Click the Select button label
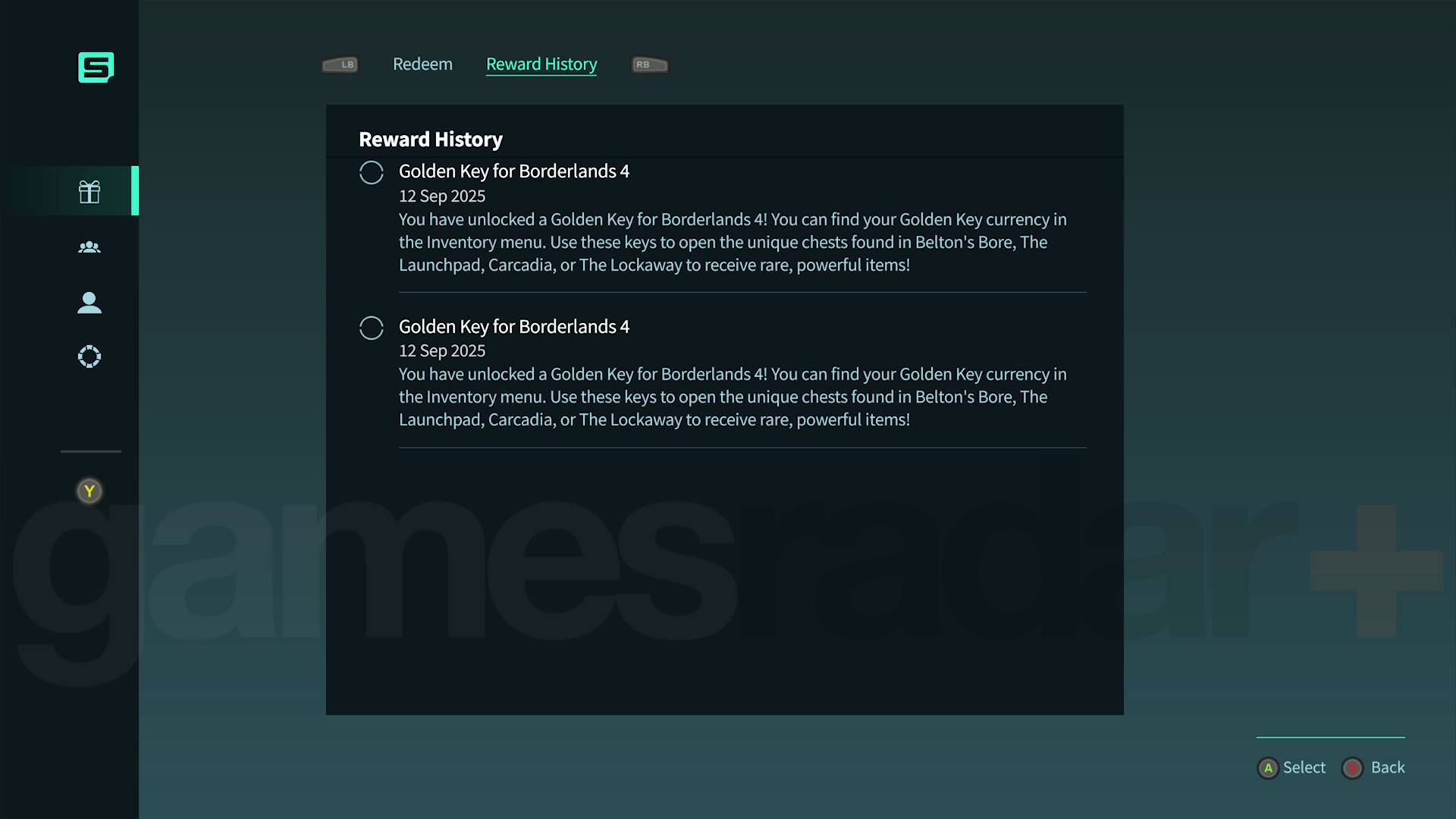Image resolution: width=1456 pixels, height=819 pixels. [x=1304, y=767]
